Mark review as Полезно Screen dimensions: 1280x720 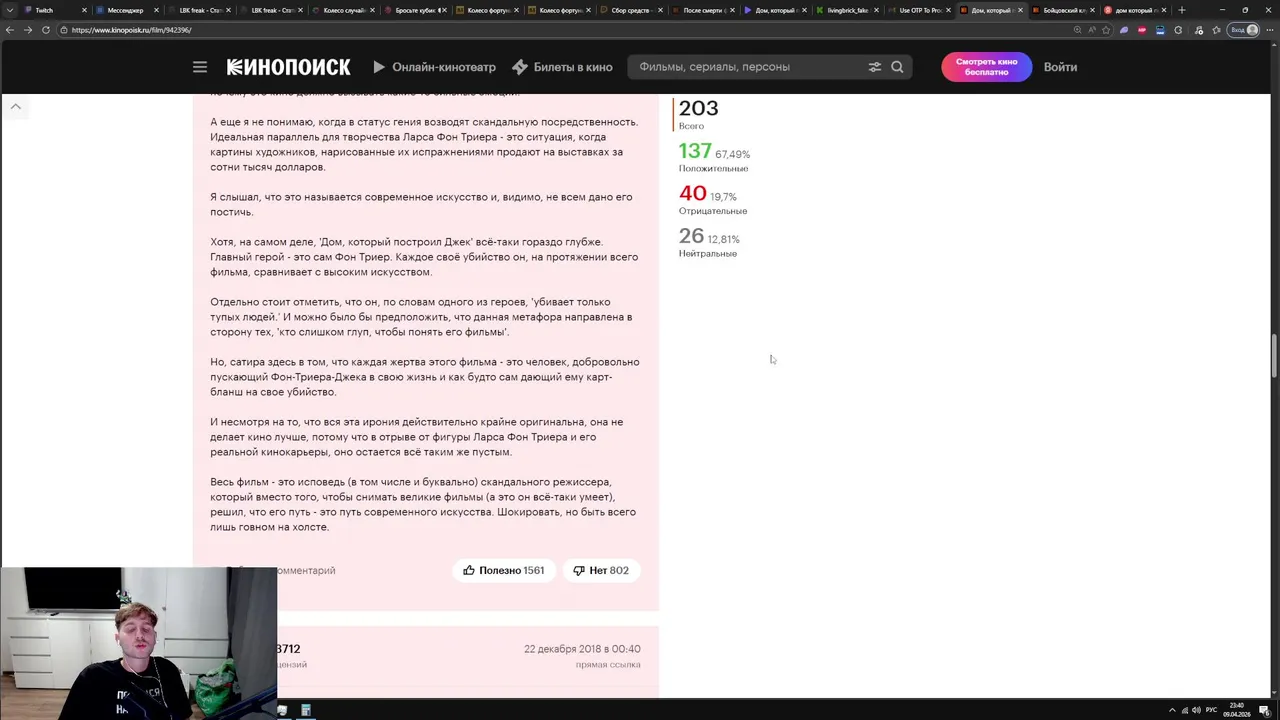504,570
